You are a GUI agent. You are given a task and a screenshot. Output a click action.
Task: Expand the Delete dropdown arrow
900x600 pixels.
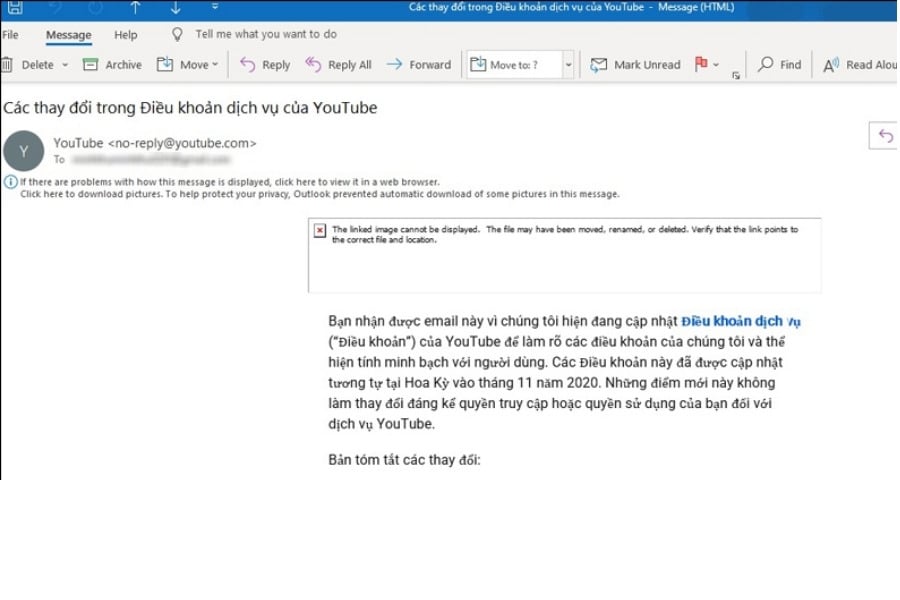65,65
